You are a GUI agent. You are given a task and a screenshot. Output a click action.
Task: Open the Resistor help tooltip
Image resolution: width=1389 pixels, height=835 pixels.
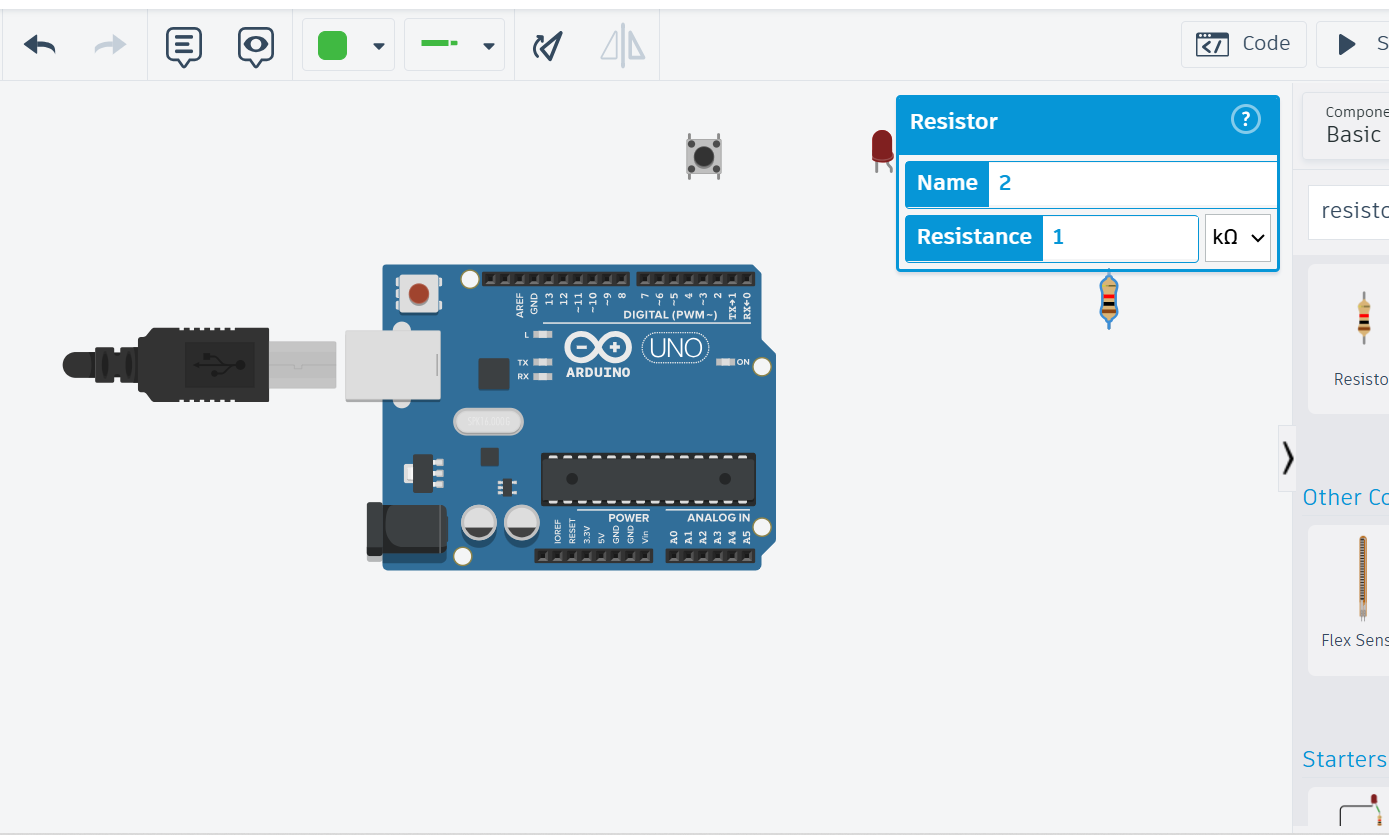(x=1245, y=119)
